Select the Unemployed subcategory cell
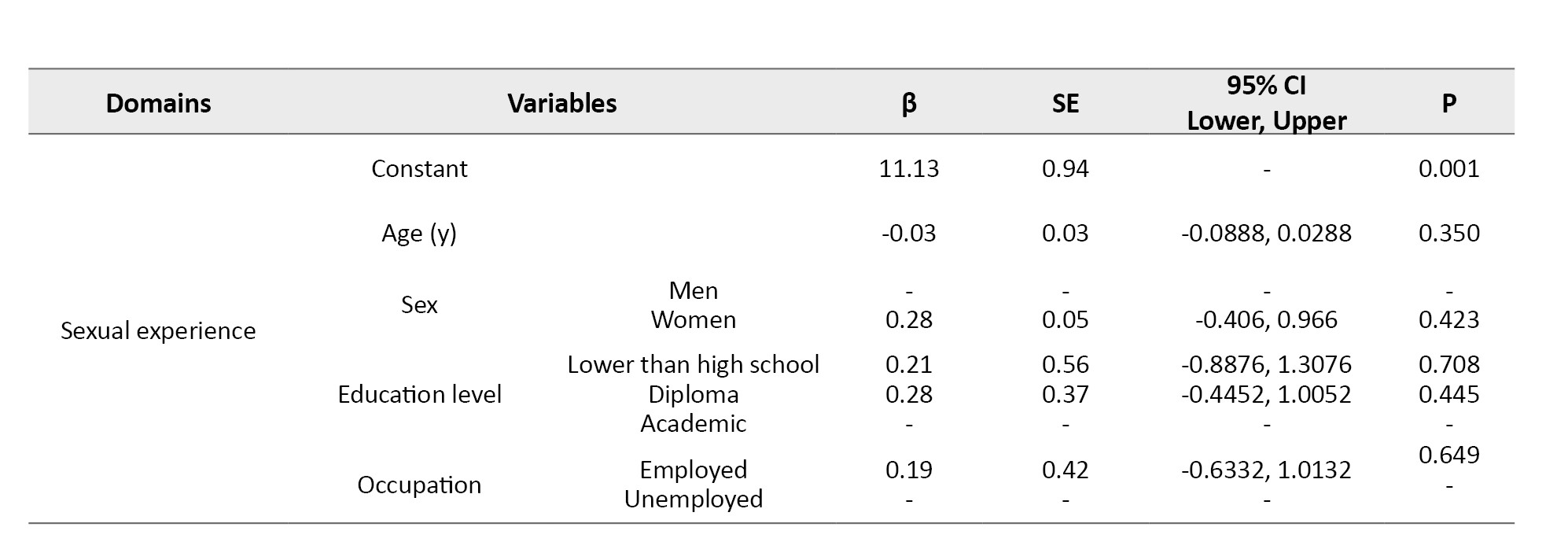The image size is (1568, 553). (693, 499)
